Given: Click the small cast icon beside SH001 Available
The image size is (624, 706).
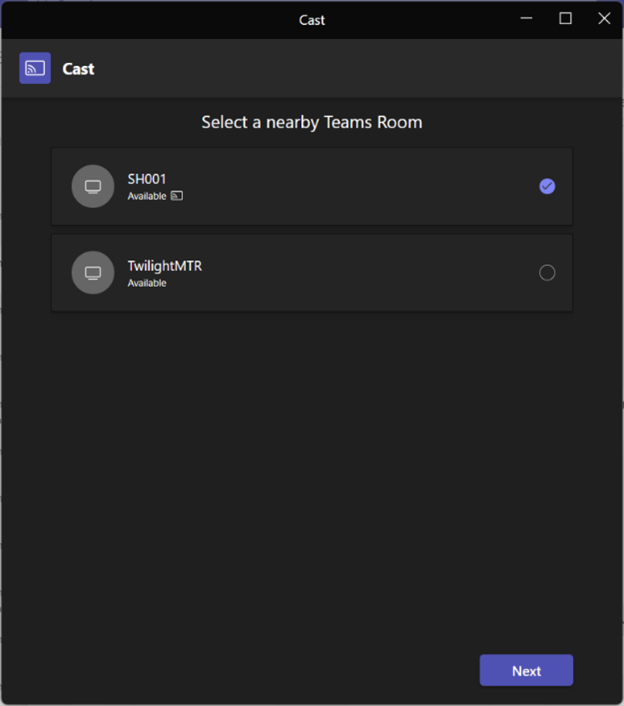Looking at the screenshot, I should (177, 197).
